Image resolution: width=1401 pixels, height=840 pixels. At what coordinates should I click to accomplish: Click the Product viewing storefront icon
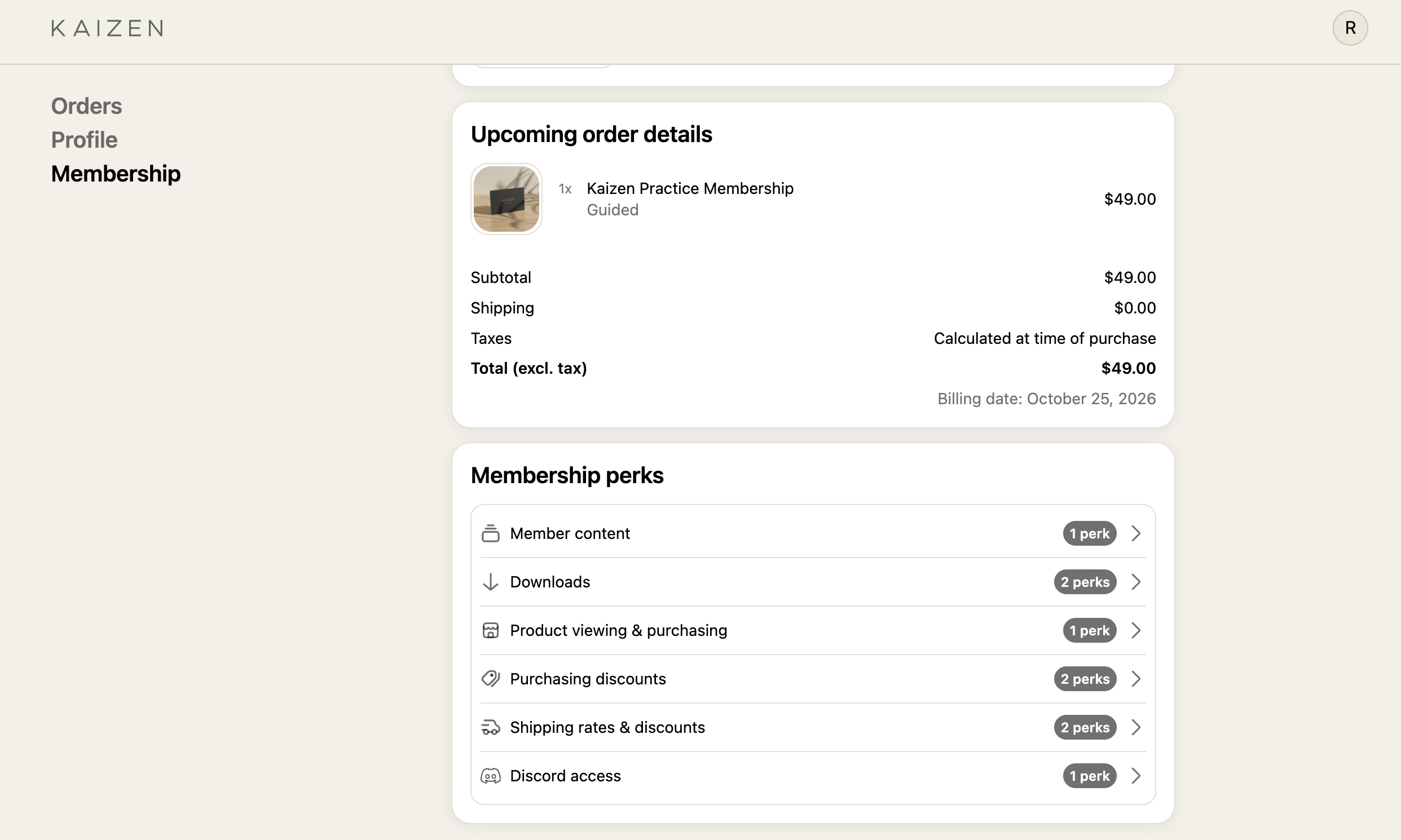491,630
